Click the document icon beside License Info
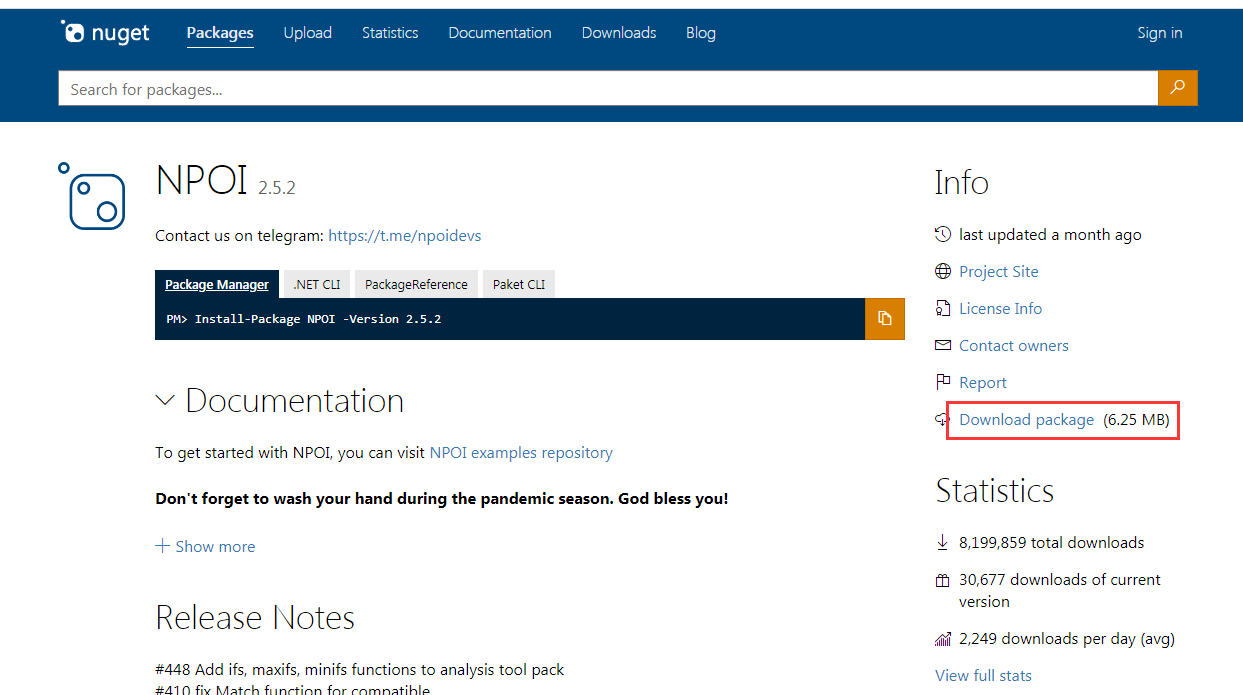This screenshot has width=1243, height=695. pos(941,308)
